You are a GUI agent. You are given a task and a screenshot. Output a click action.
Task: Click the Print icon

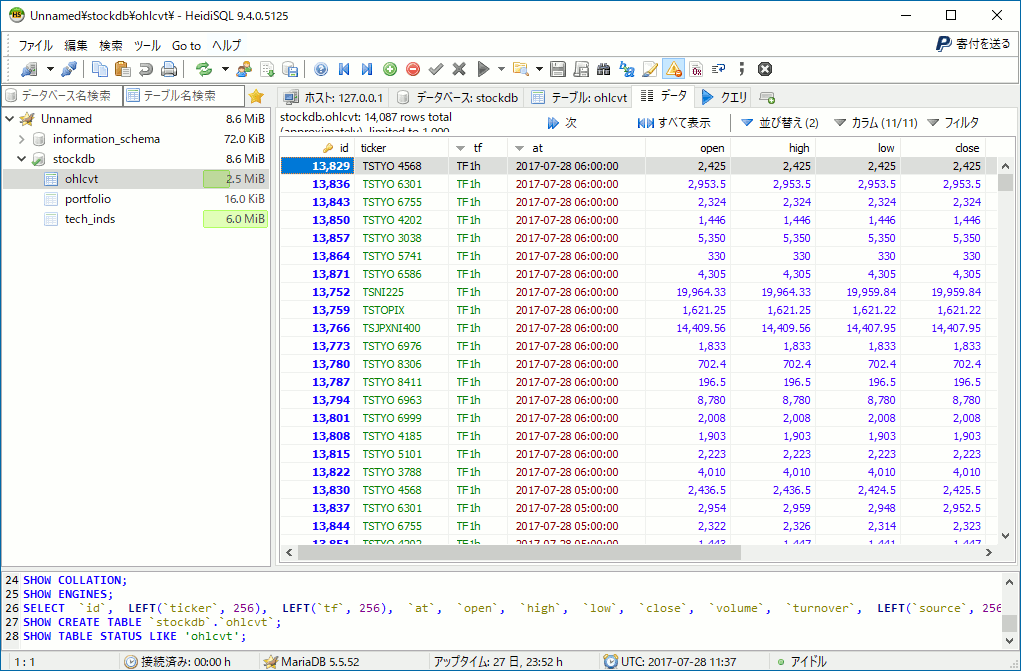pos(169,69)
